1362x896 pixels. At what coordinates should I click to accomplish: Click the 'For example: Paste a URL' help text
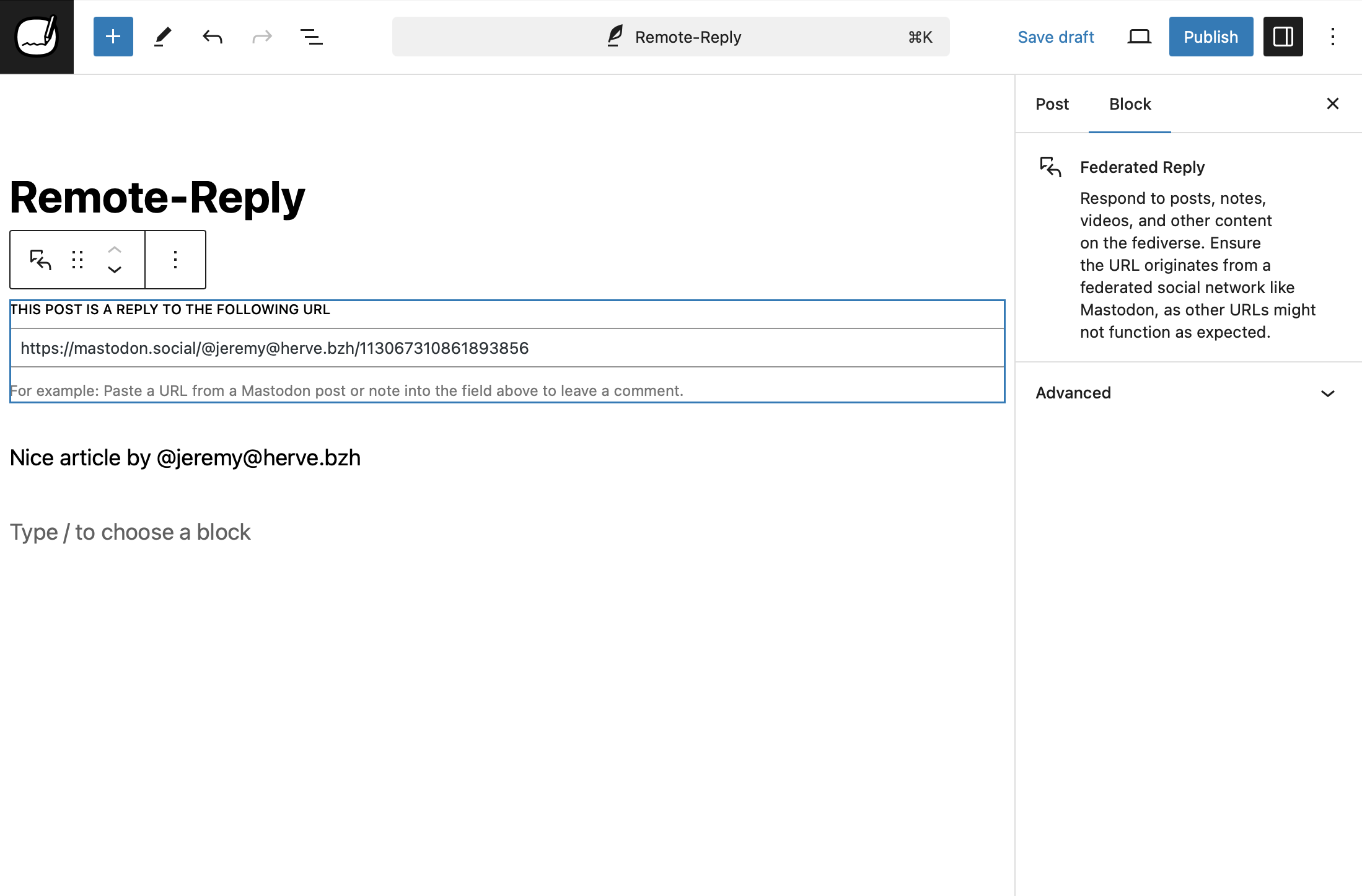(x=346, y=391)
